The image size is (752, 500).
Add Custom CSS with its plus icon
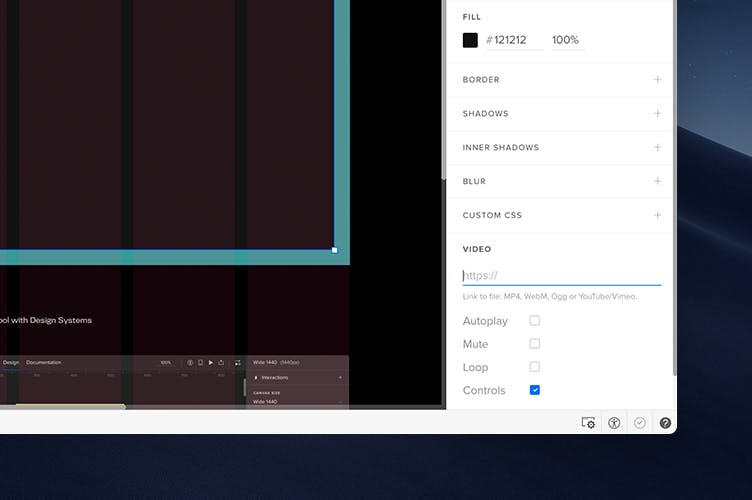pos(658,215)
